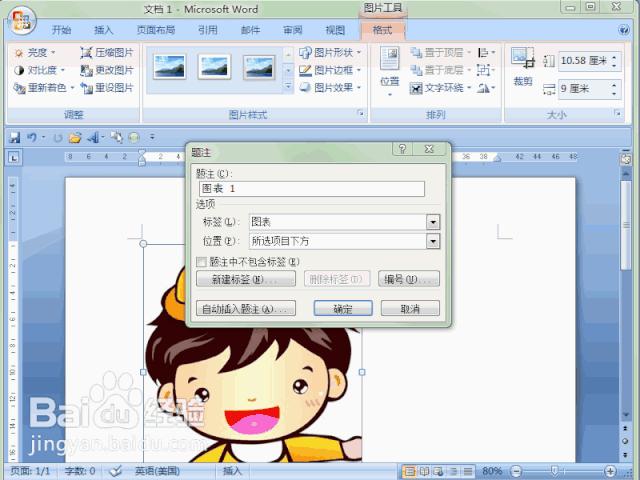
Task: Open the 页面布局 (Page Layout) tab
Action: [154, 30]
